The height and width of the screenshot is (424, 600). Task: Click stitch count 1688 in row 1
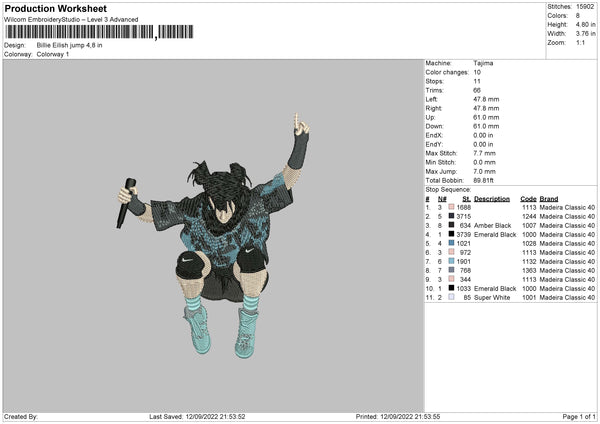coord(464,207)
